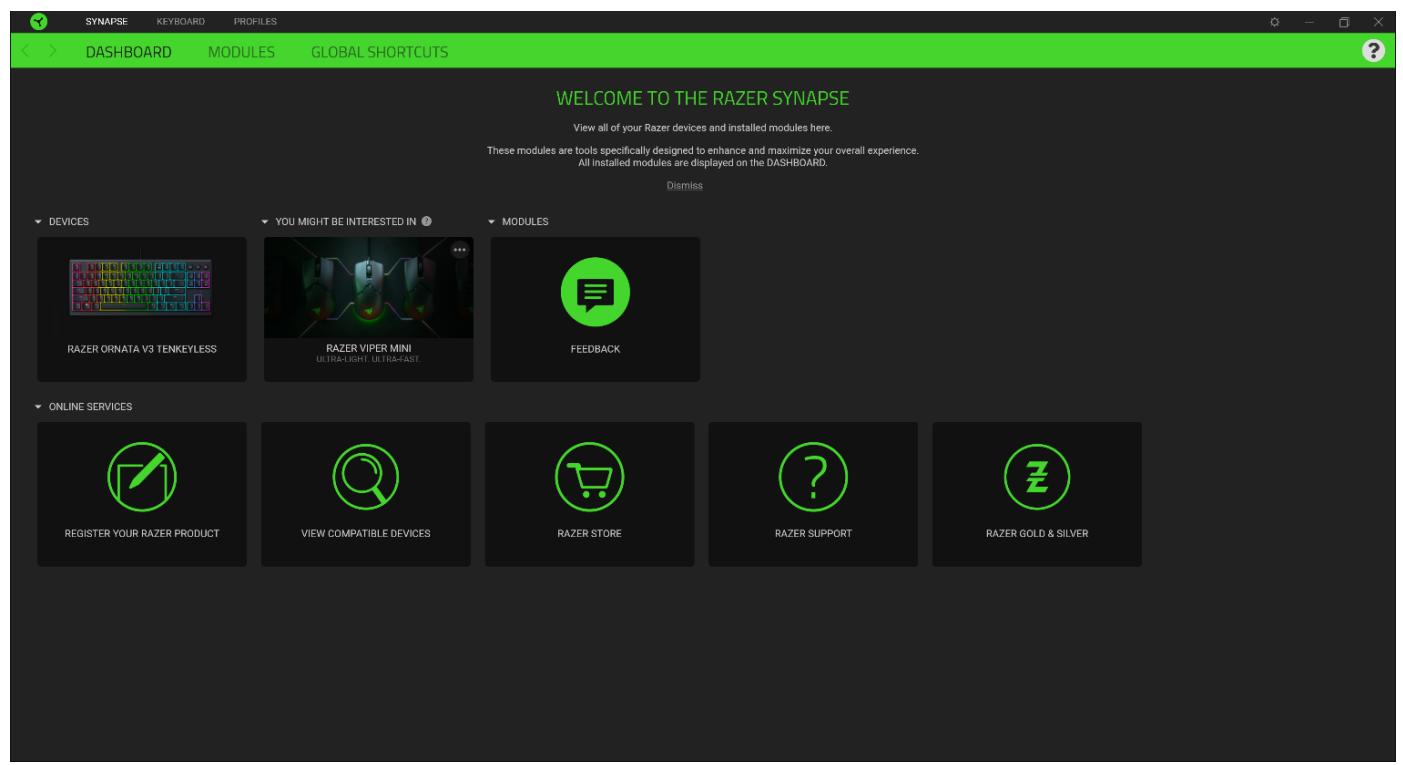Switch to the Synapse top tab
Viewport: 1403px width, 765px height.
pyautogui.click(x=104, y=21)
